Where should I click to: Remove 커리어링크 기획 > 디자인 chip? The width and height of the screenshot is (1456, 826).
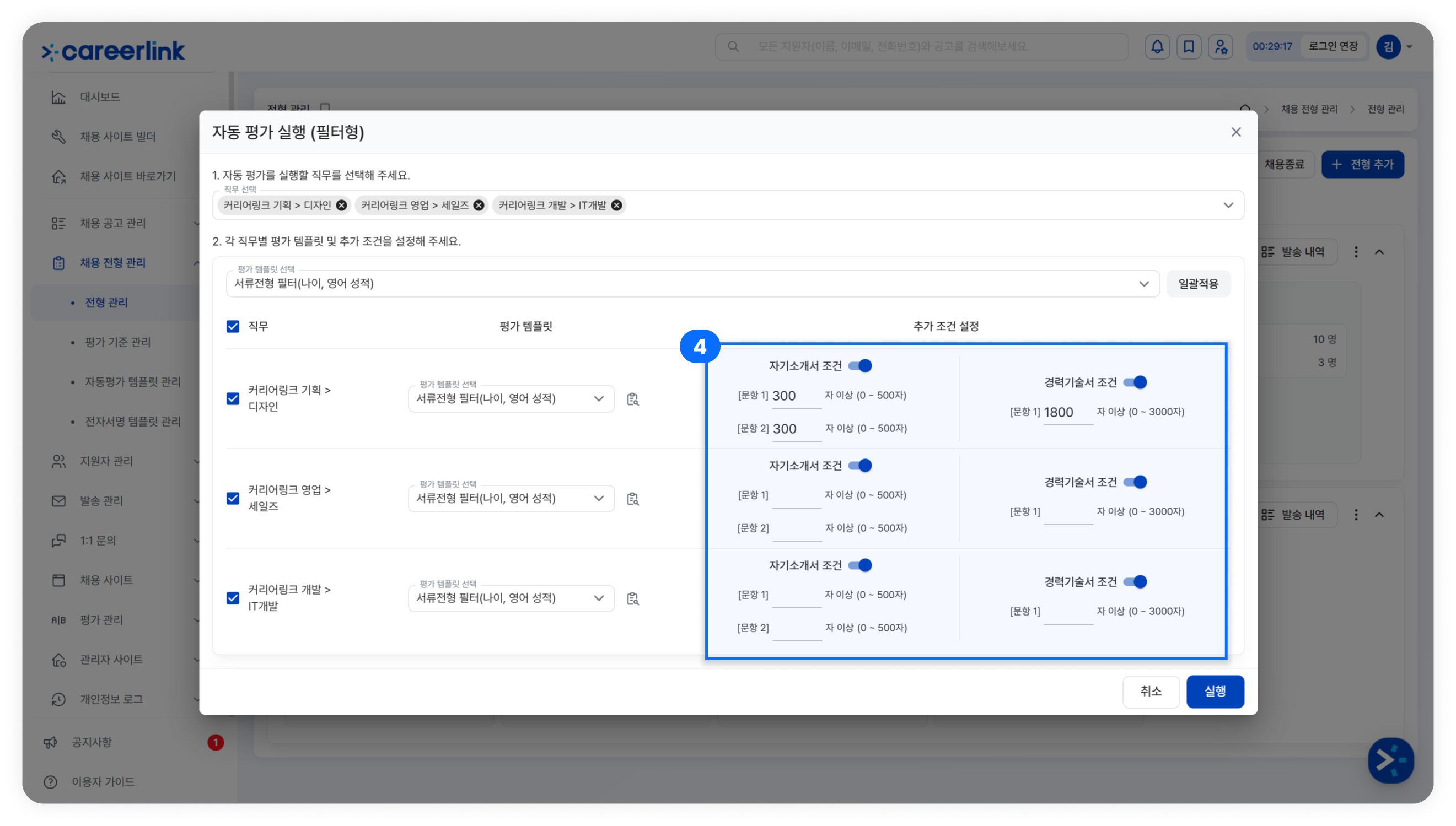pos(341,206)
